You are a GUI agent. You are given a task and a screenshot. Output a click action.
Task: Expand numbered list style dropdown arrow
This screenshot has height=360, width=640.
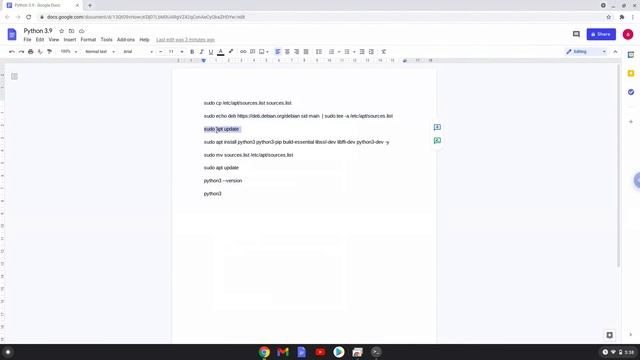point(339,52)
